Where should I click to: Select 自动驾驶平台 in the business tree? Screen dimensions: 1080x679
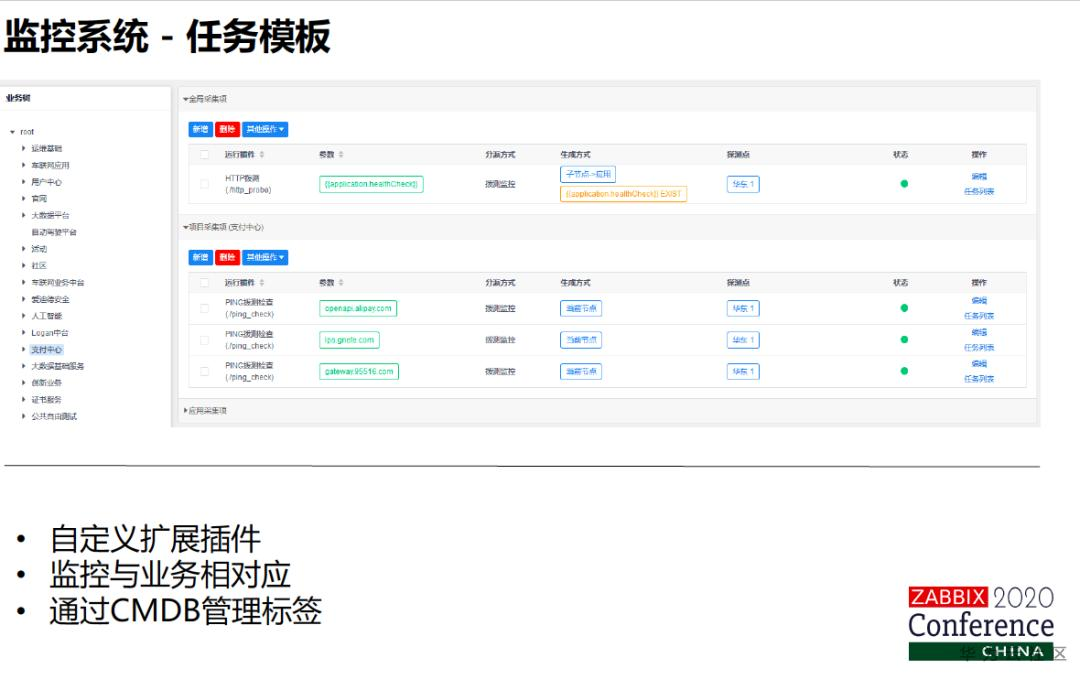[54, 232]
